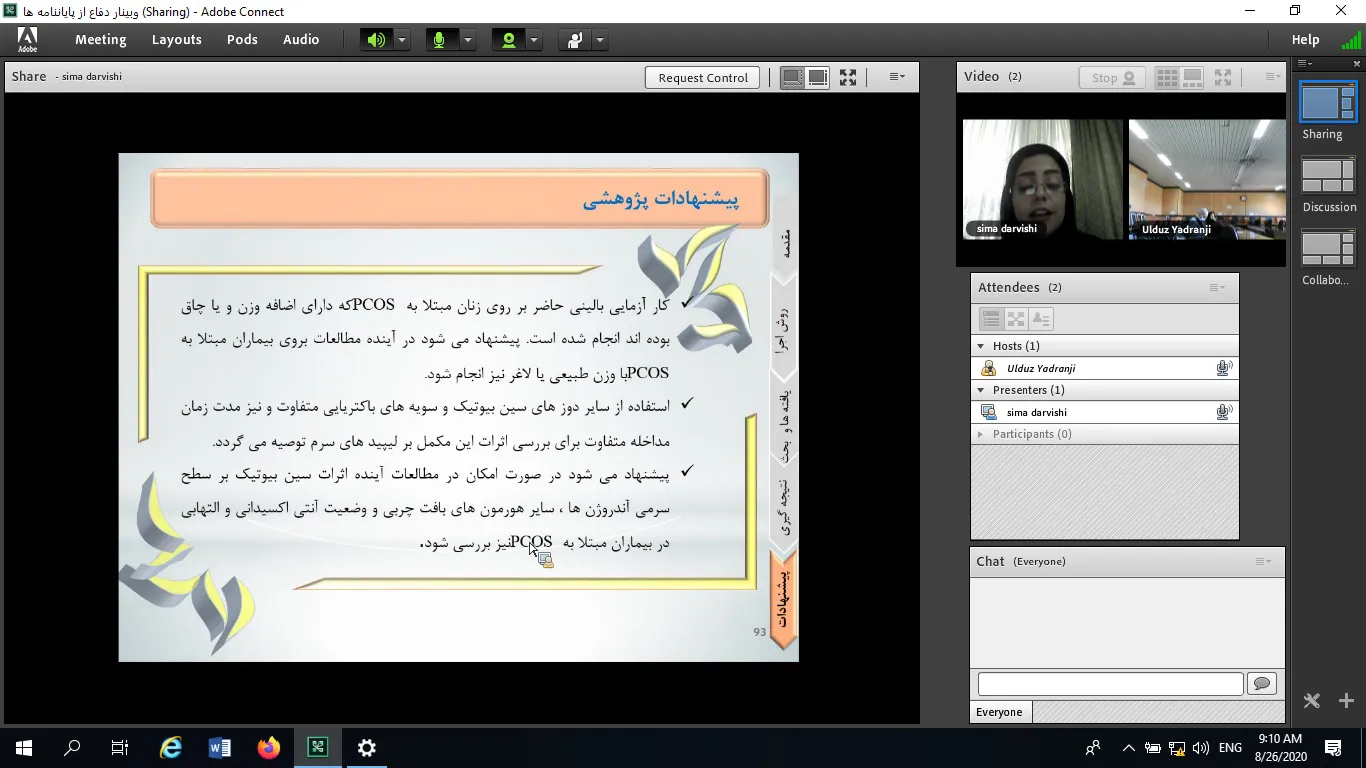The height and width of the screenshot is (768, 1366).
Task: Toggle the green microphone button
Action: pos(438,40)
